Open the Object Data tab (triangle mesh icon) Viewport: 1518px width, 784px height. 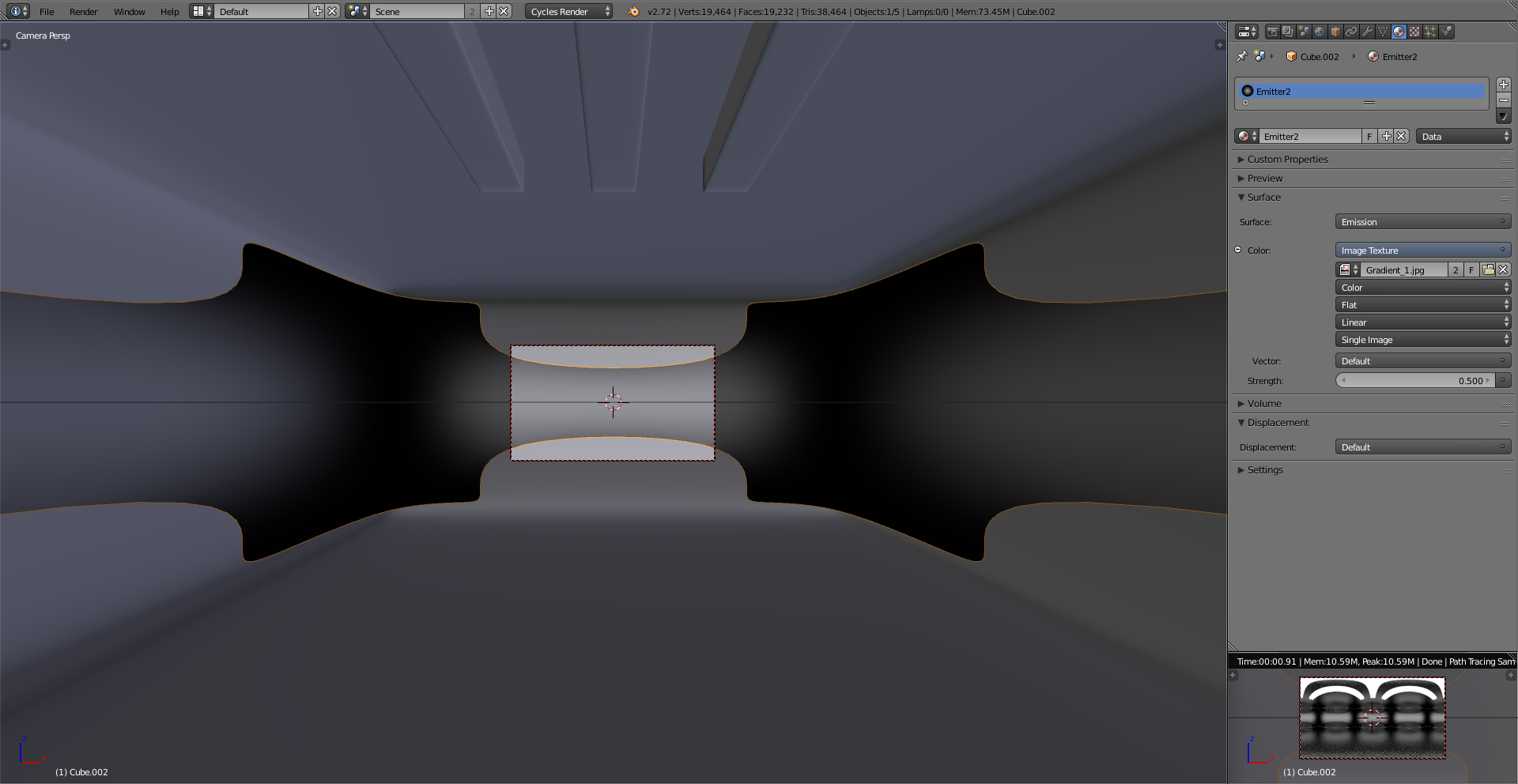tap(1383, 32)
